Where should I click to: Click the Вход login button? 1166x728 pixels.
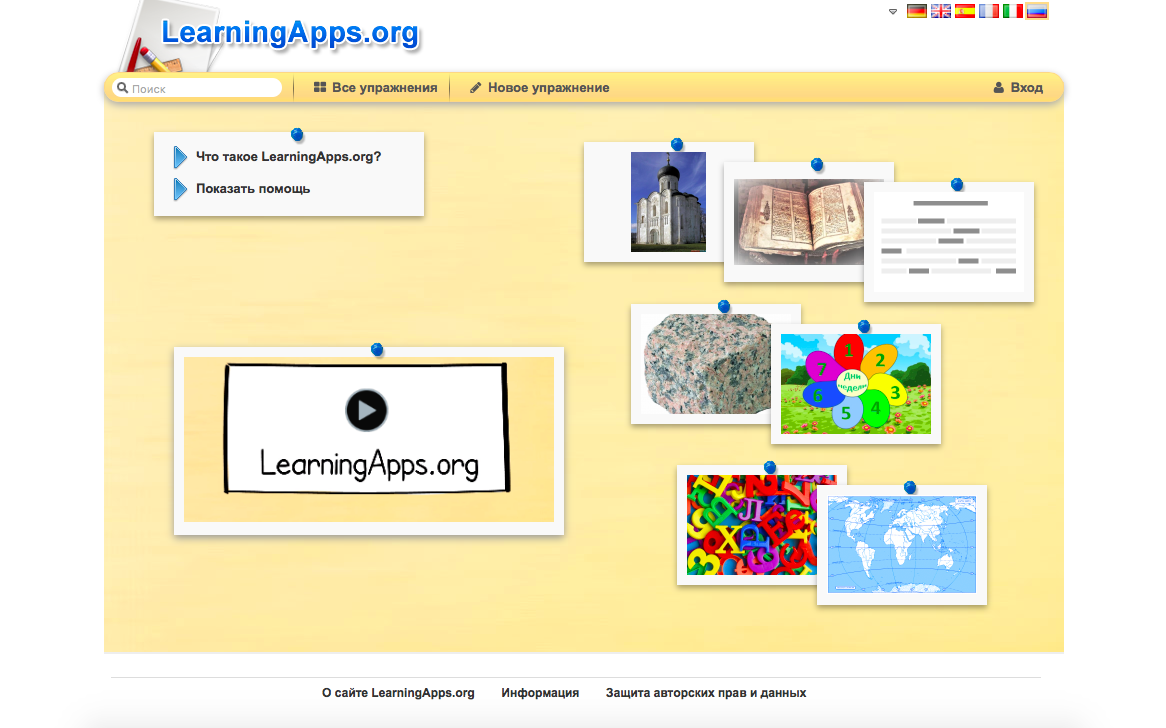(x=1018, y=88)
